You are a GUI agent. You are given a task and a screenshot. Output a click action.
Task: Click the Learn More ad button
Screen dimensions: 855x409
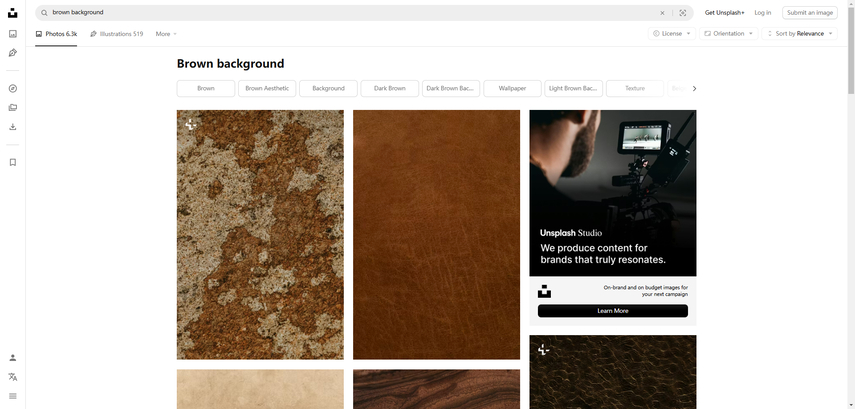click(x=613, y=311)
